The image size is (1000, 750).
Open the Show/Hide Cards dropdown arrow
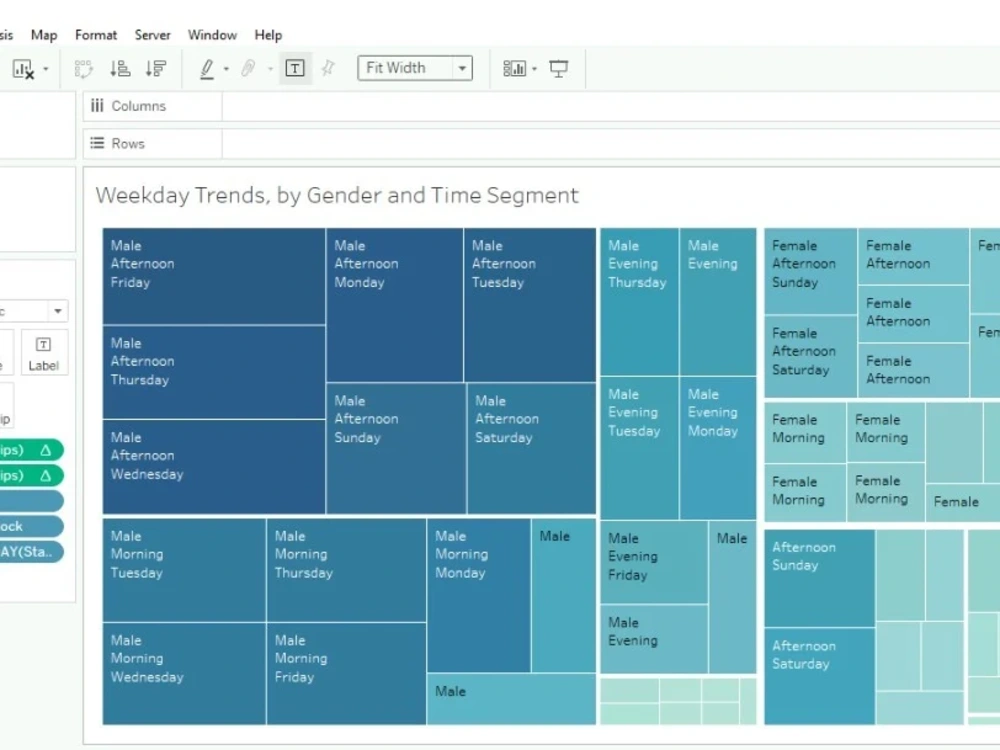click(535, 68)
